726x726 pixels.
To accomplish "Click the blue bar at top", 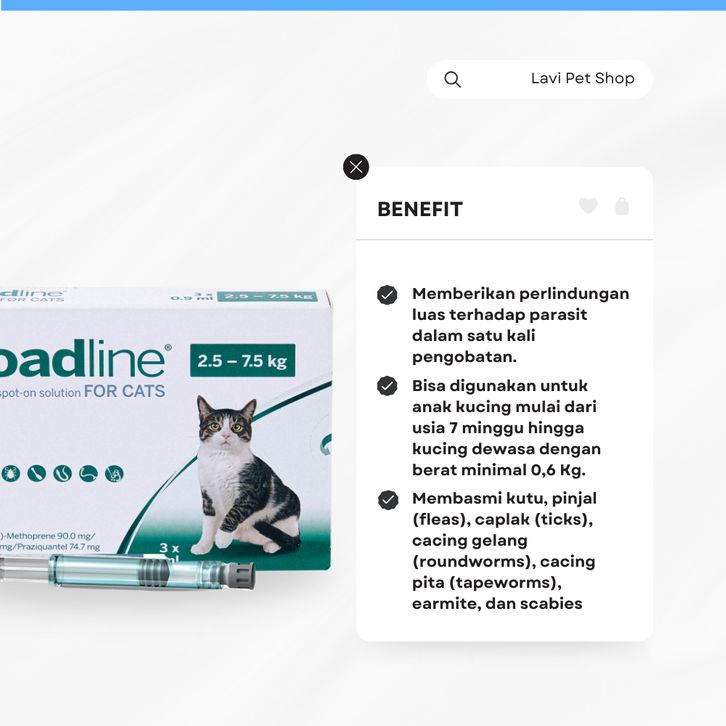I will (363, 5).
